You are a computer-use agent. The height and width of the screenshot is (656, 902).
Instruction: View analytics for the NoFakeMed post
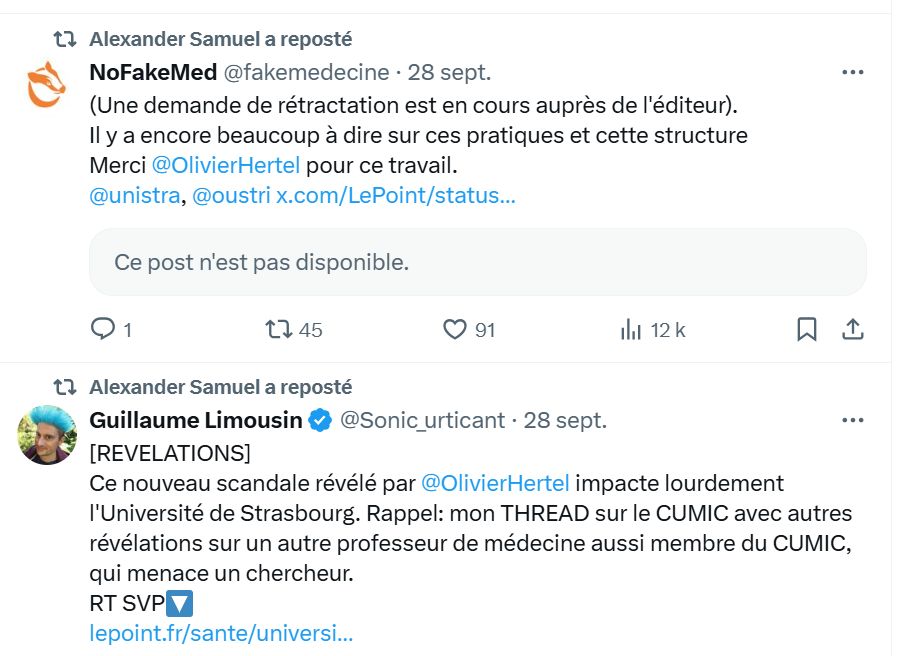tap(632, 329)
